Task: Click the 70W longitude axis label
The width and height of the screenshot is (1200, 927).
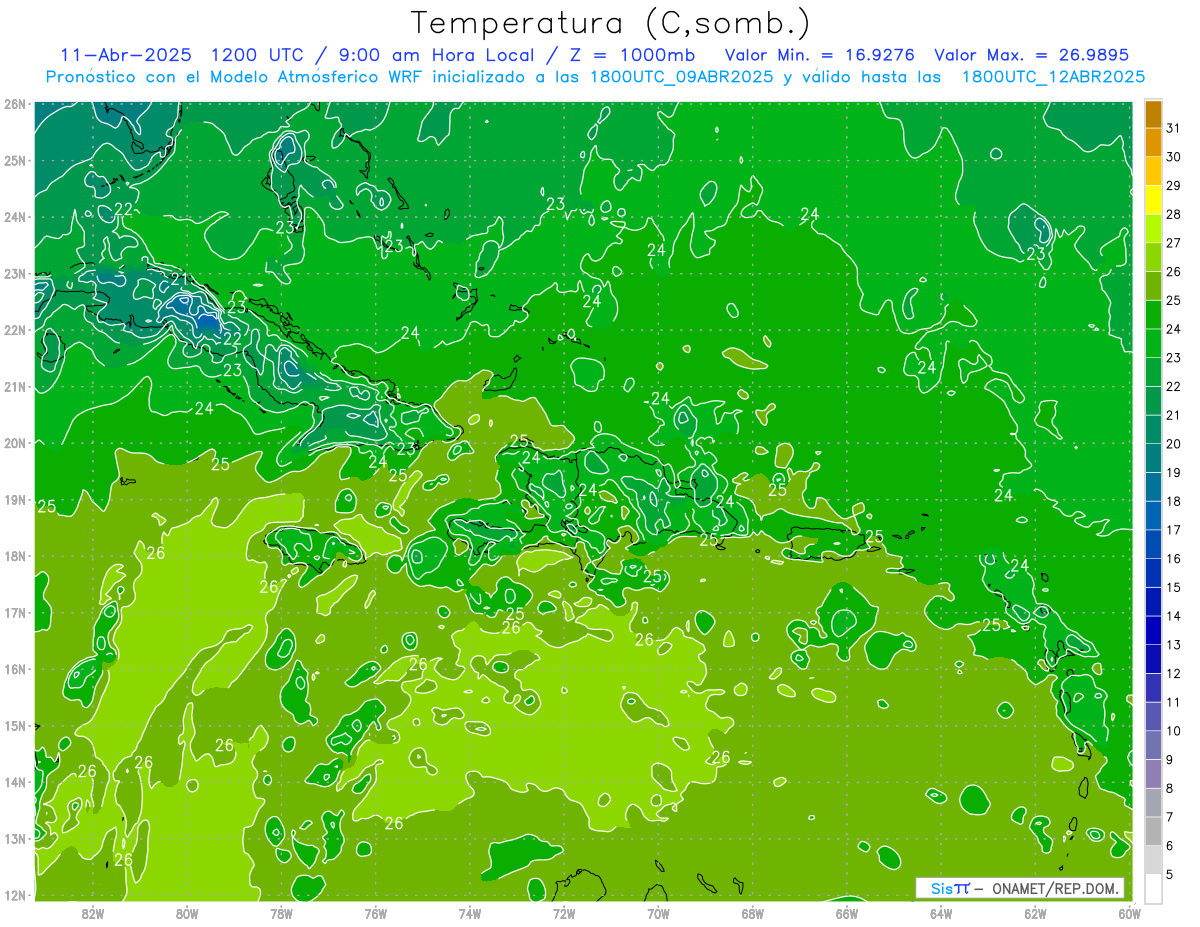Action: pos(658,913)
